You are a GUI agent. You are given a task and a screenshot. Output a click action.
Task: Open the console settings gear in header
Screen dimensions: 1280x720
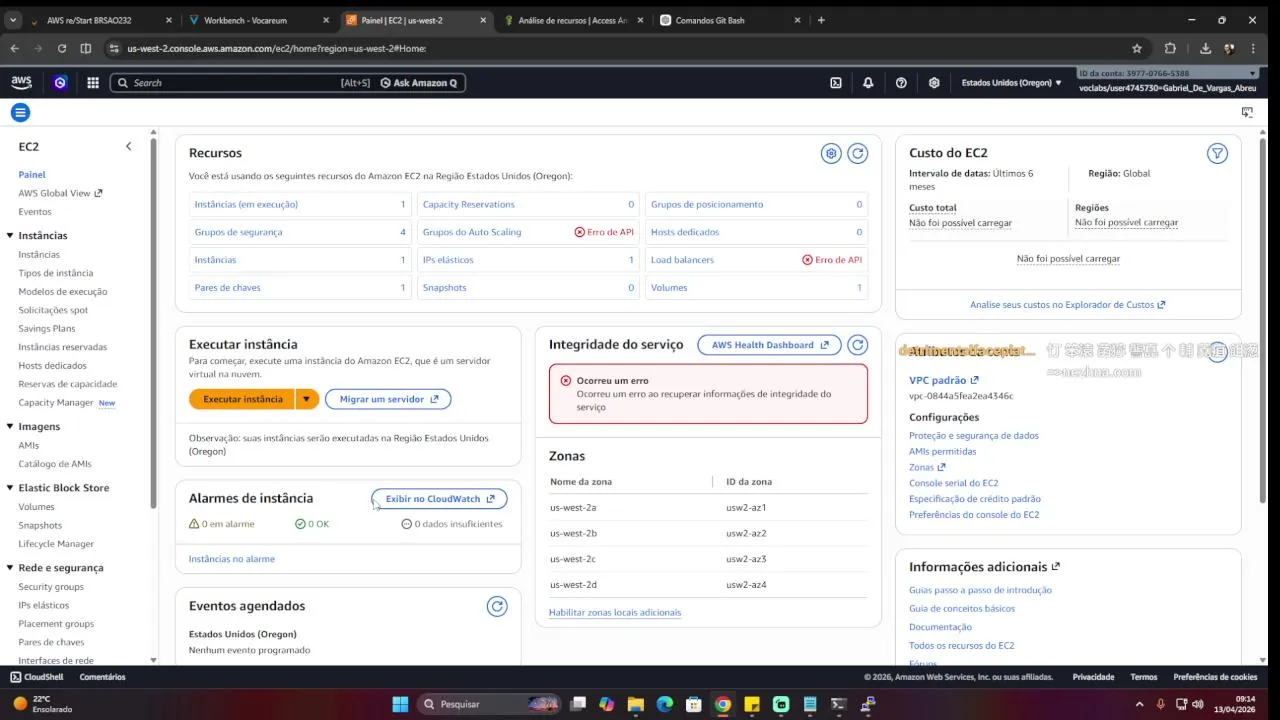click(934, 83)
